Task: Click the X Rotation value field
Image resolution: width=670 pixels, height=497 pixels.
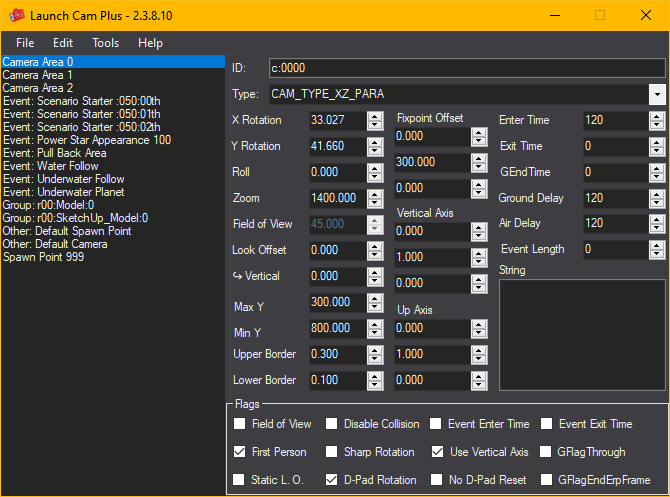Action: pos(338,120)
